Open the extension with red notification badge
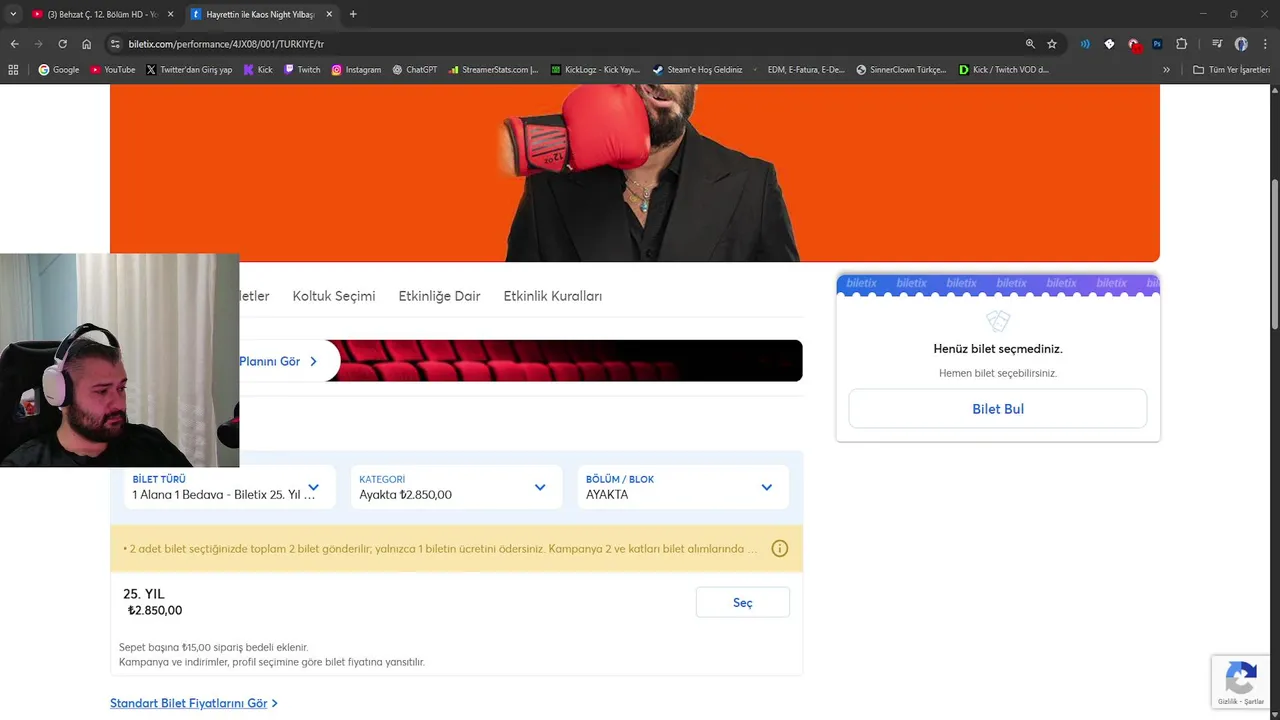1280x720 pixels. pos(1133,44)
